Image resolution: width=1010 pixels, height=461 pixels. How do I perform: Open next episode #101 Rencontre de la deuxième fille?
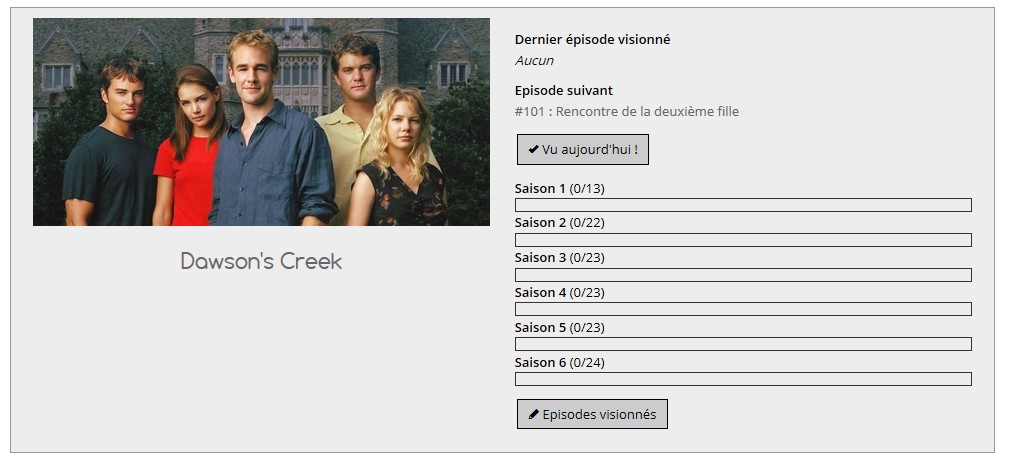627,111
